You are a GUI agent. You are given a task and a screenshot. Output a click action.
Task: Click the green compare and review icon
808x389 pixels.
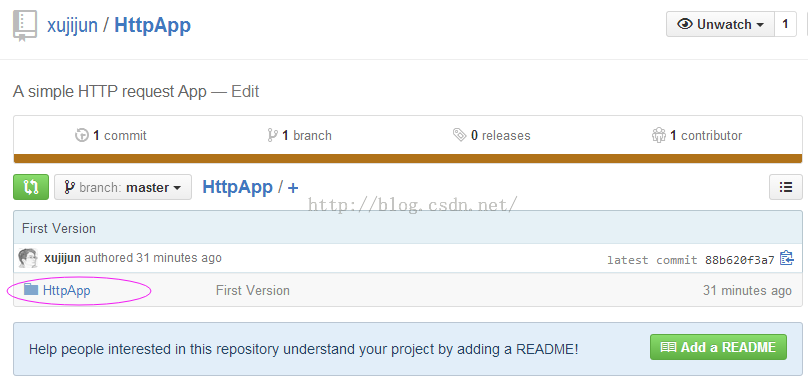pyautogui.click(x=31, y=187)
